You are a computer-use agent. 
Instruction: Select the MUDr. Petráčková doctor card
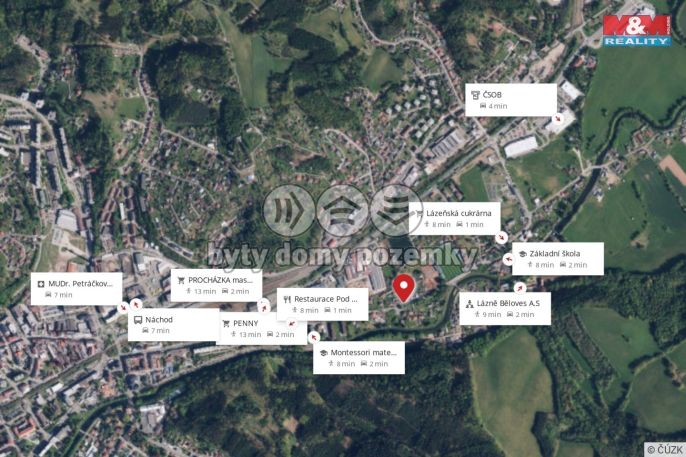[x=77, y=289]
